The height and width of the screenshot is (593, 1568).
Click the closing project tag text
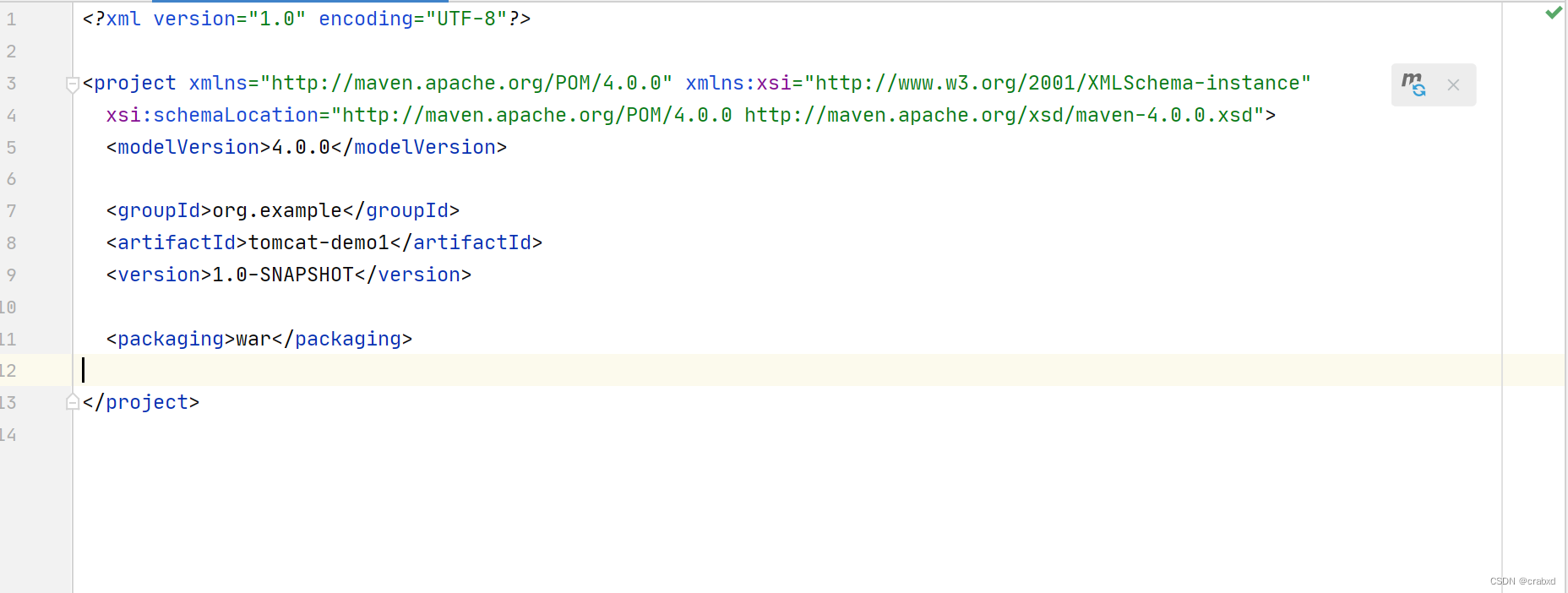[x=141, y=402]
